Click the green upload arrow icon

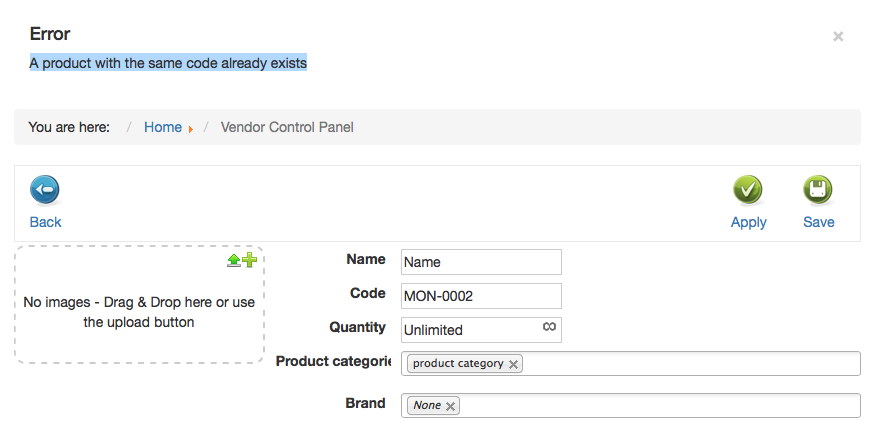[x=233, y=260]
